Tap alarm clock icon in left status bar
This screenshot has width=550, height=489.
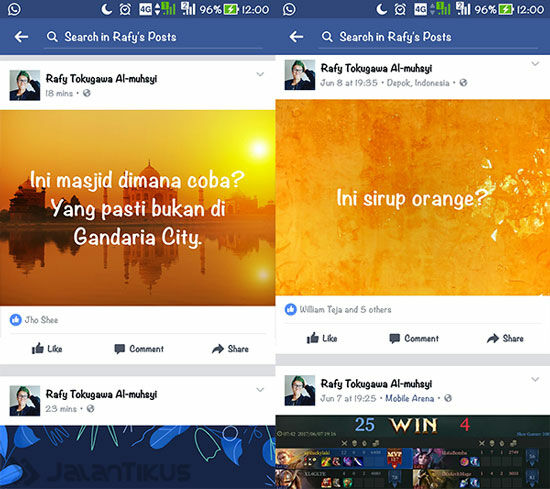coord(125,9)
